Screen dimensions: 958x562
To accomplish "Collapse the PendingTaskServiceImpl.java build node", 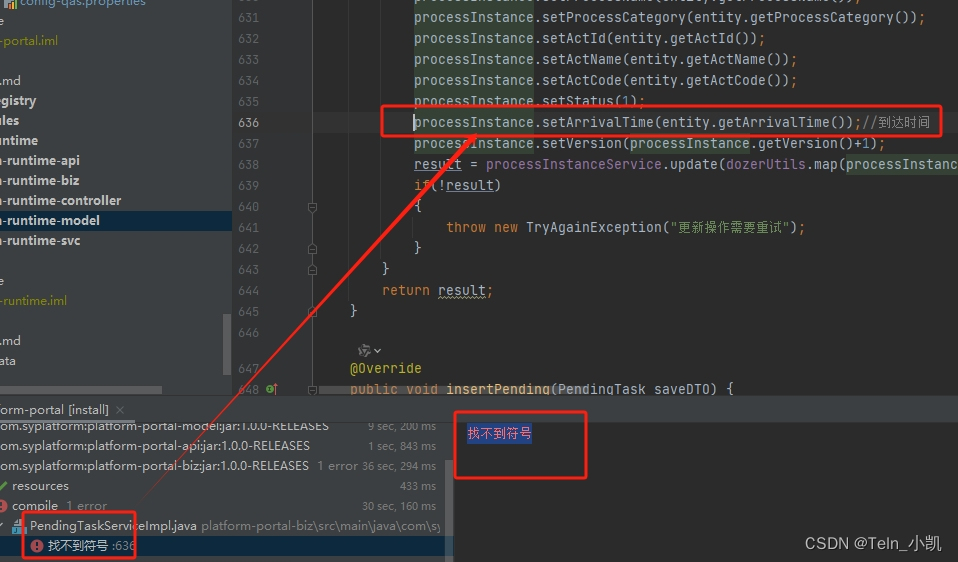I will pos(2,525).
